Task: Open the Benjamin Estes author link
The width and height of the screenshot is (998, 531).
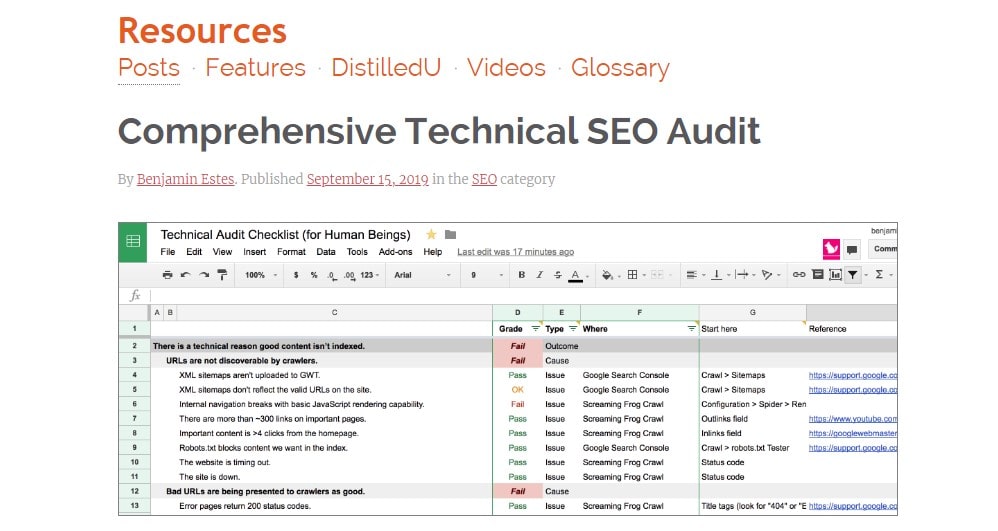Action: click(x=186, y=180)
